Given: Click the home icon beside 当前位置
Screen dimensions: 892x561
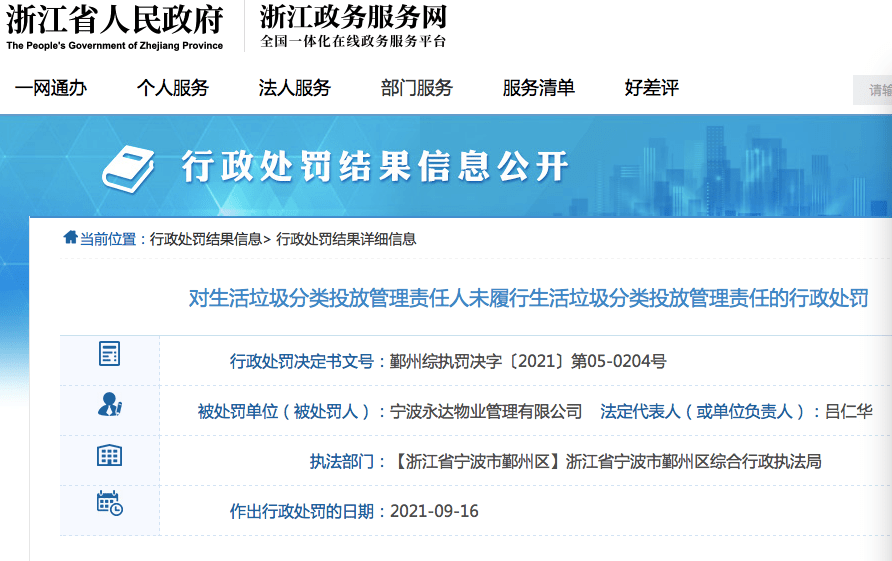Looking at the screenshot, I should (x=70, y=238).
